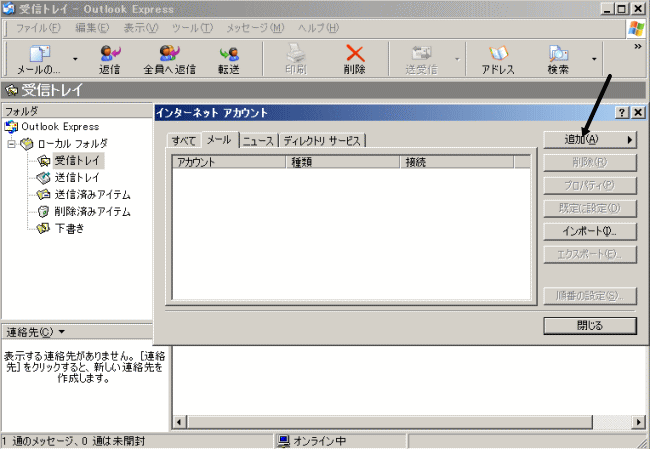Open the 編集(E) menu
Screen dimensions: 650x449
tap(92, 28)
